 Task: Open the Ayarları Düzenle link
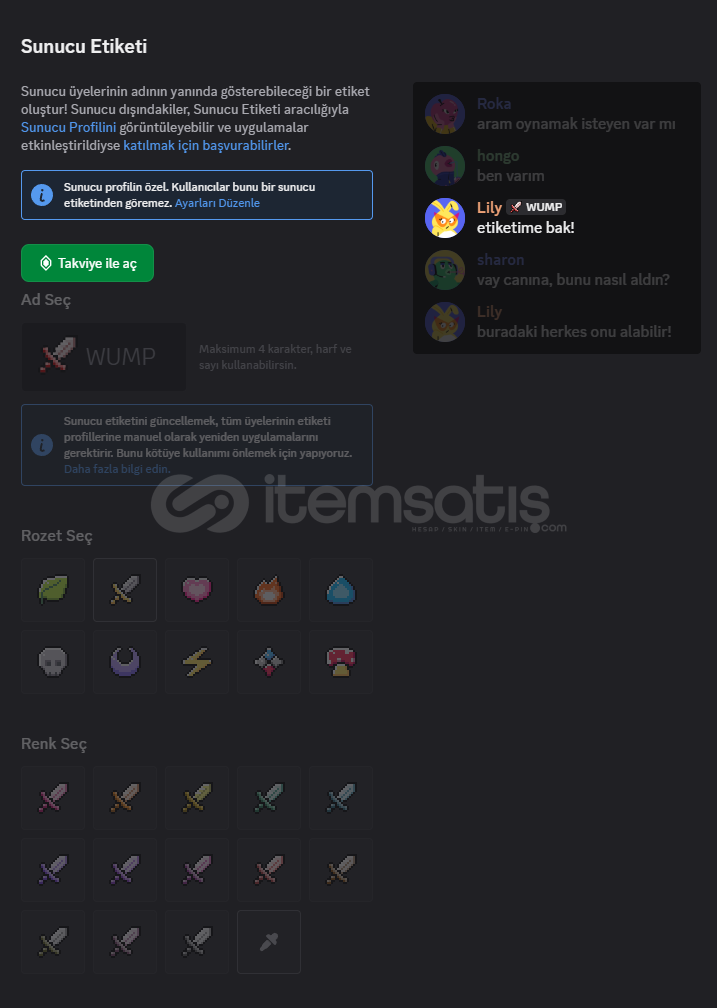coord(217,203)
